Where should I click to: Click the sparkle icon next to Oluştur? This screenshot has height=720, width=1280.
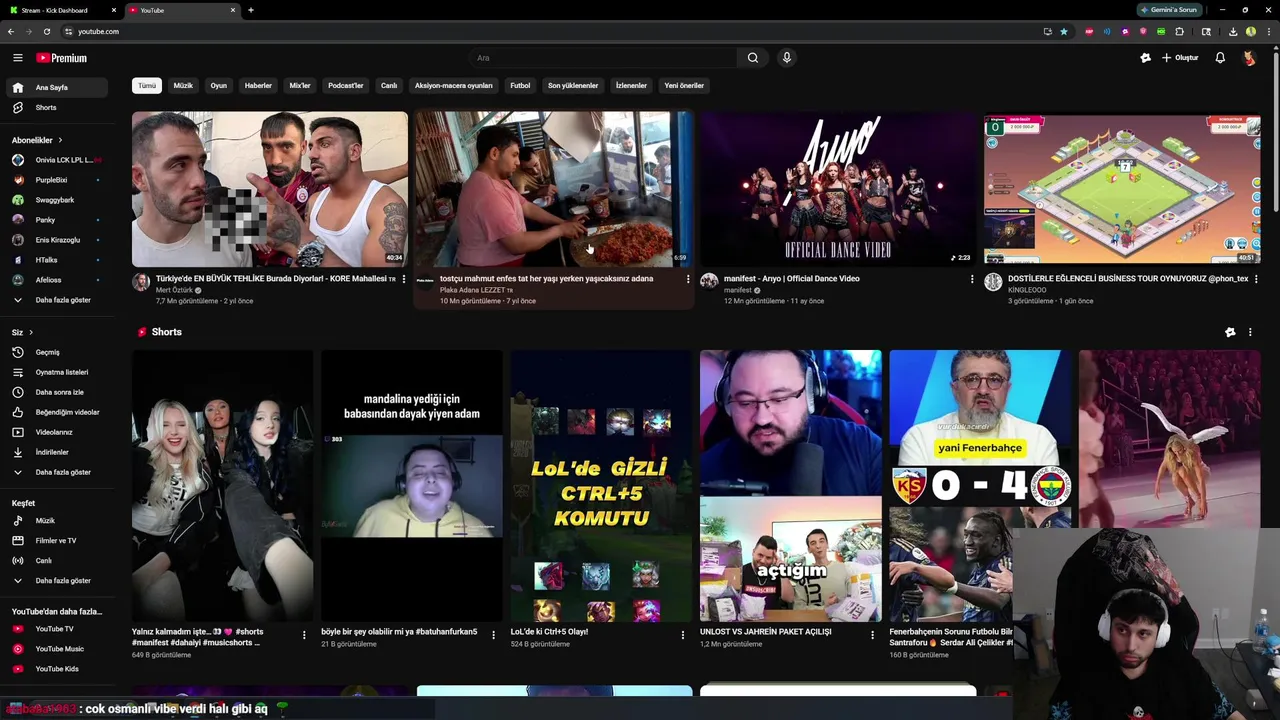pos(1145,58)
